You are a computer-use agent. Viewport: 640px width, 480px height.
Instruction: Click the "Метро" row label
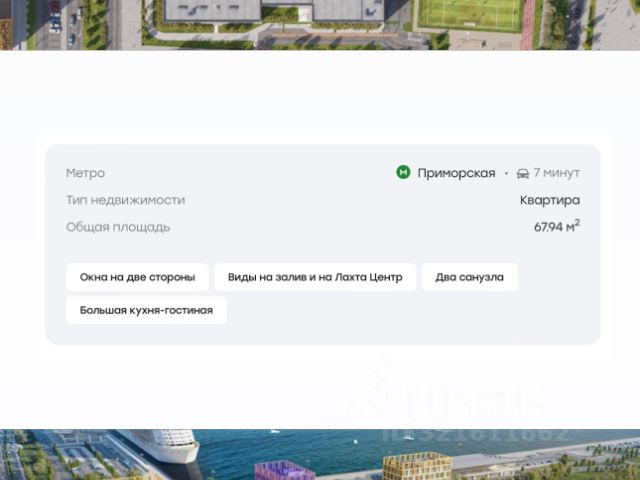[x=85, y=173]
